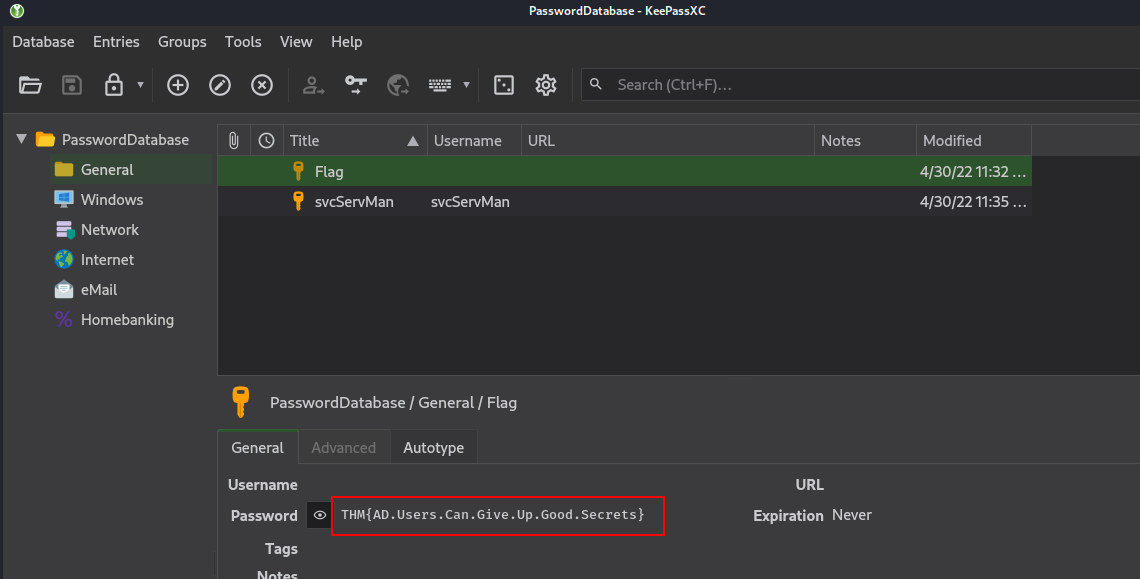1140x579 pixels.
Task: Click PasswordDatabase / General / Flag path
Action: (x=393, y=402)
